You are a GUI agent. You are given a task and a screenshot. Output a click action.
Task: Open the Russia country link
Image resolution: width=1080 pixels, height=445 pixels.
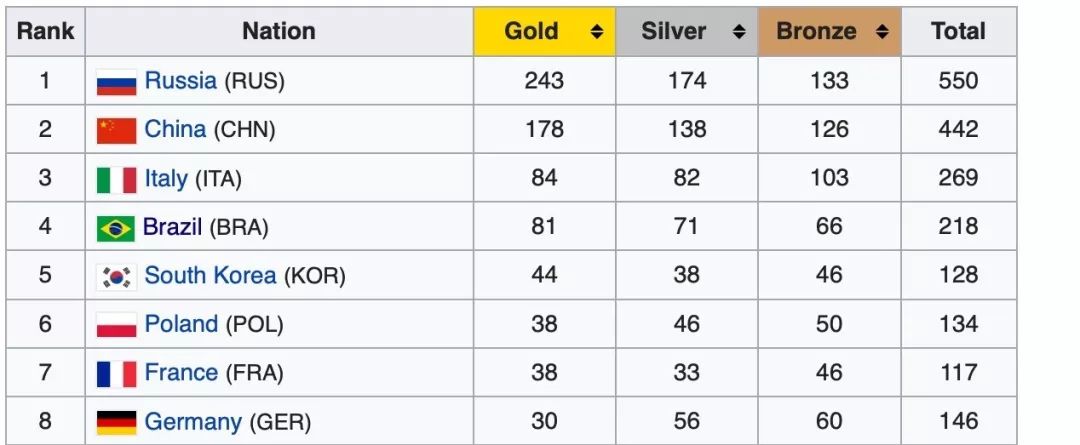point(180,81)
